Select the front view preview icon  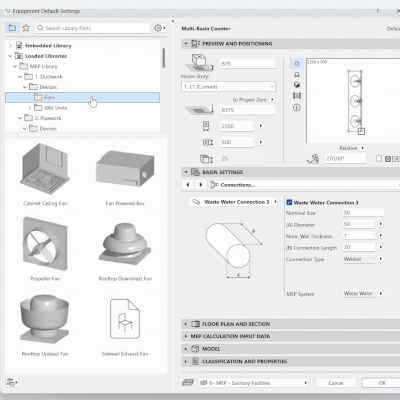click(297, 74)
